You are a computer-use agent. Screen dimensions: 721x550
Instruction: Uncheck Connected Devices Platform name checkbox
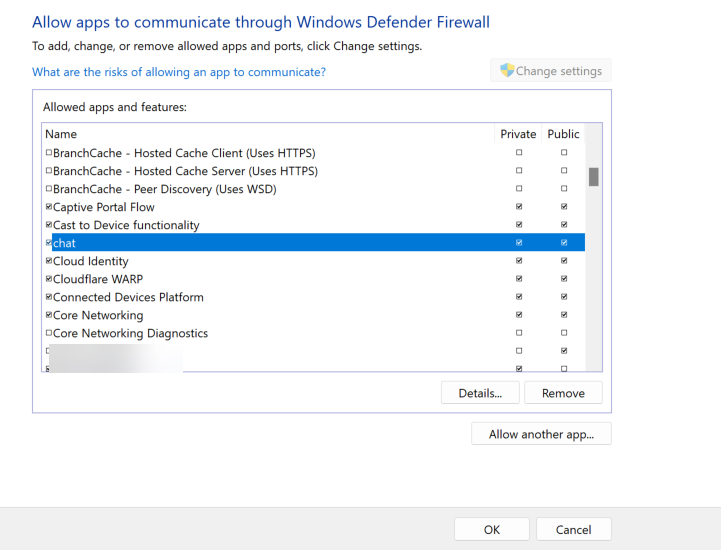click(49, 297)
